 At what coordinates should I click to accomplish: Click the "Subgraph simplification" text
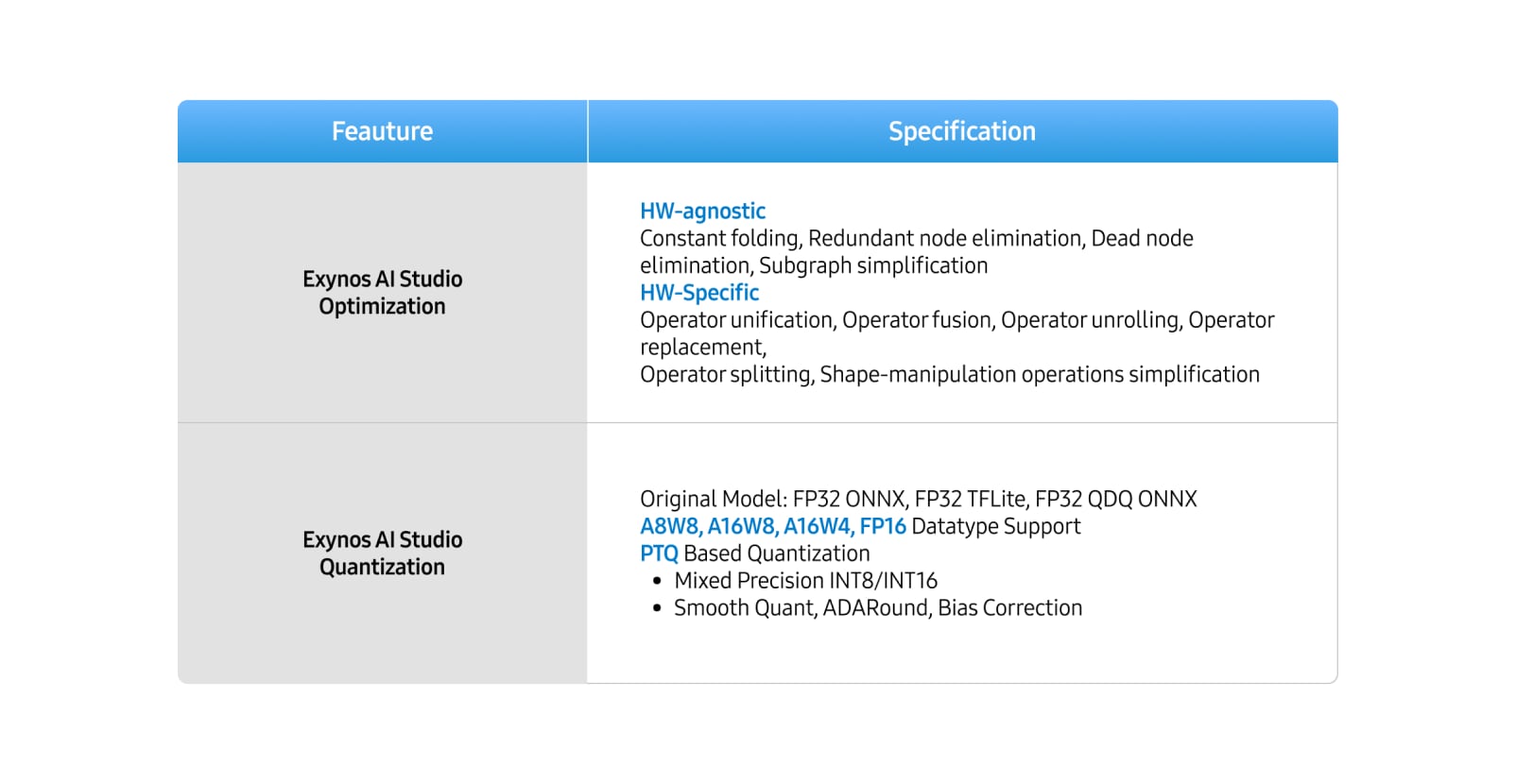(873, 265)
